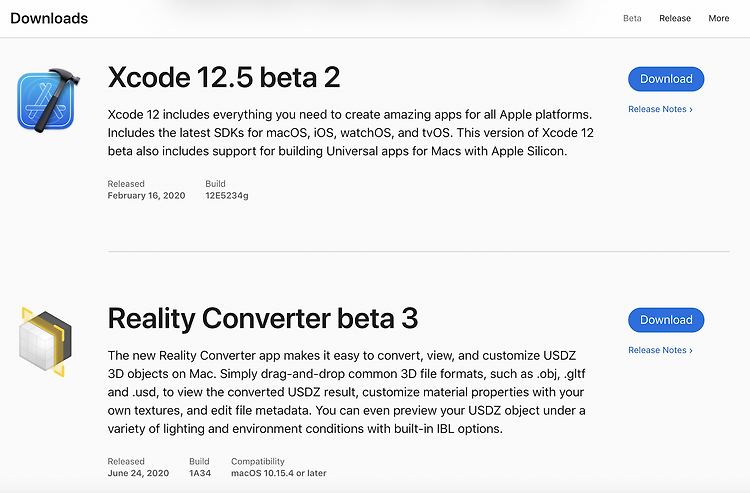The width and height of the screenshot is (750, 493).
Task: Open the More menu
Action: click(x=718, y=18)
